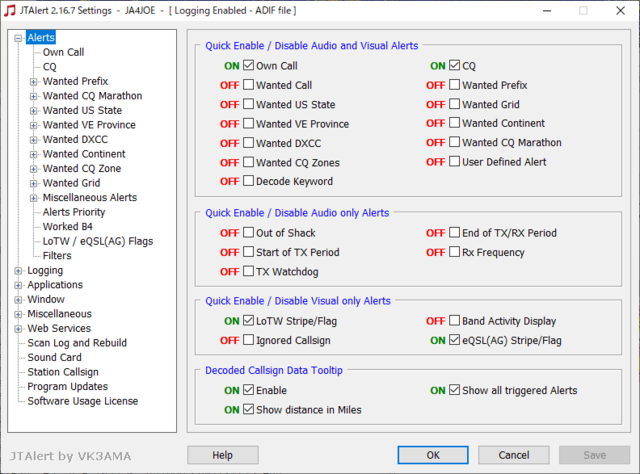Screen dimensions: 640x474
Task: Expand the Logging tree node
Action: 18,271
